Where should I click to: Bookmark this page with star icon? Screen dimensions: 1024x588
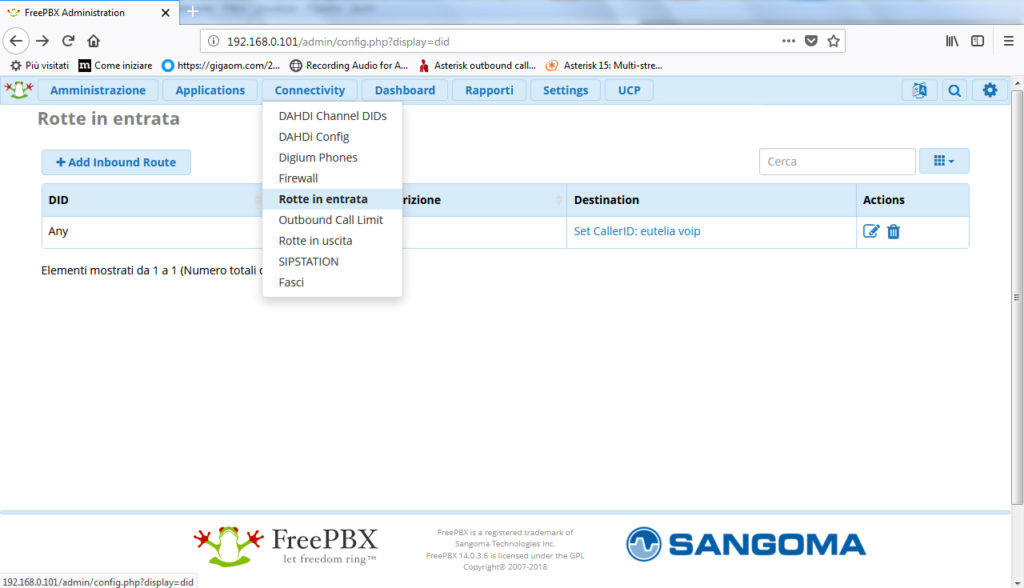pos(833,41)
